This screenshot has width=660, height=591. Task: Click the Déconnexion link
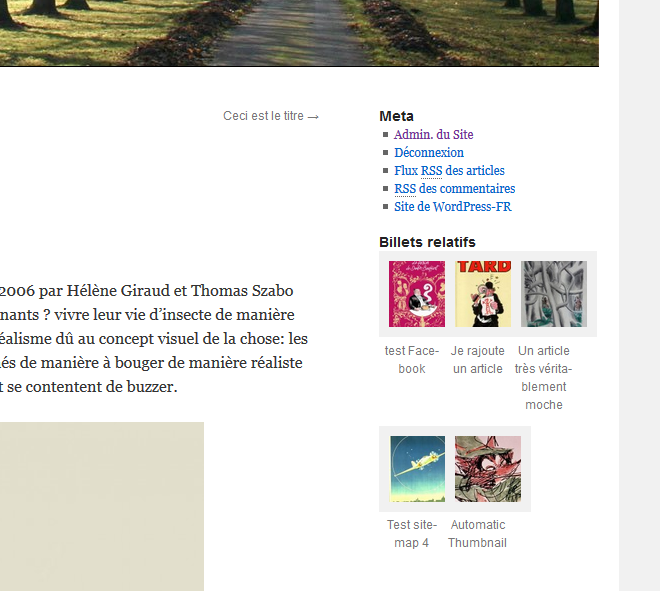[x=429, y=152]
